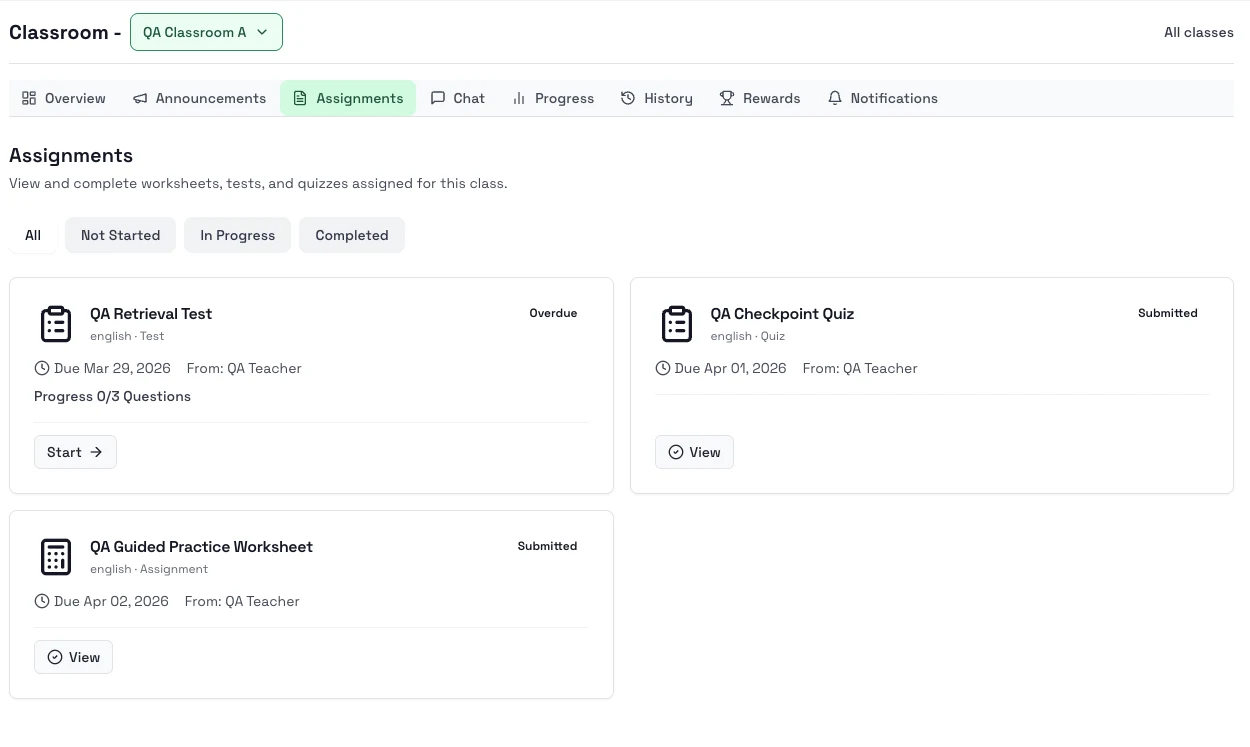Click the clock icon next to Due Mar 29, 2026
1250x747 pixels.
pos(42,368)
